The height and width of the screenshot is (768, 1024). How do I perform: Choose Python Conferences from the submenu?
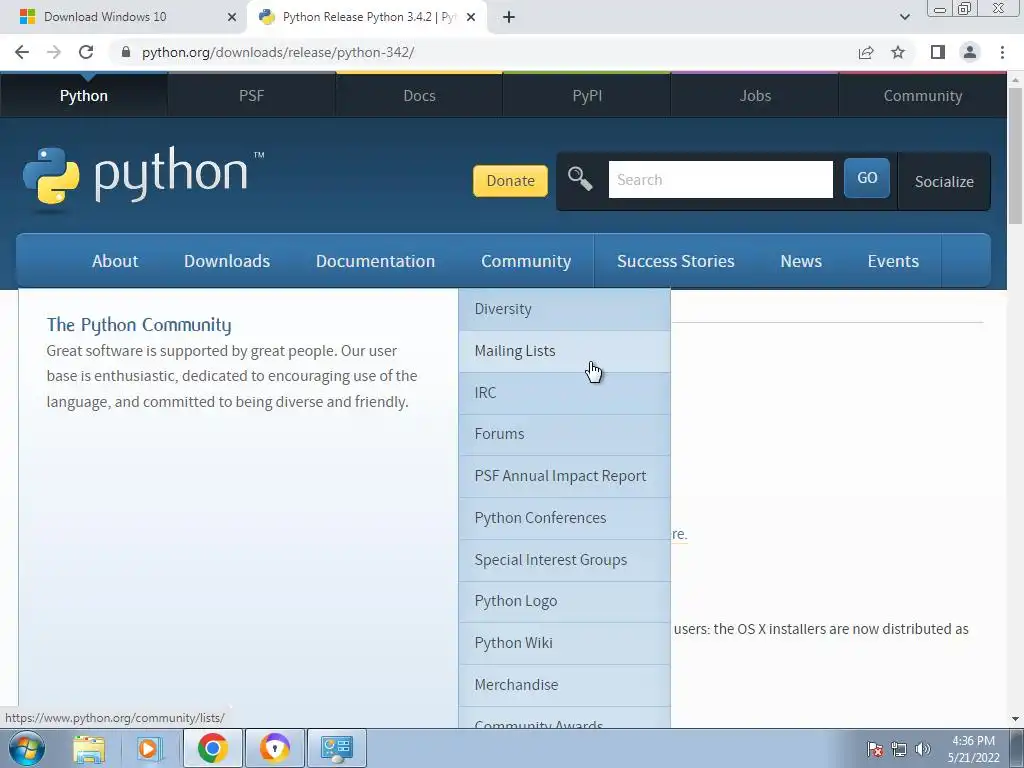tap(564, 518)
